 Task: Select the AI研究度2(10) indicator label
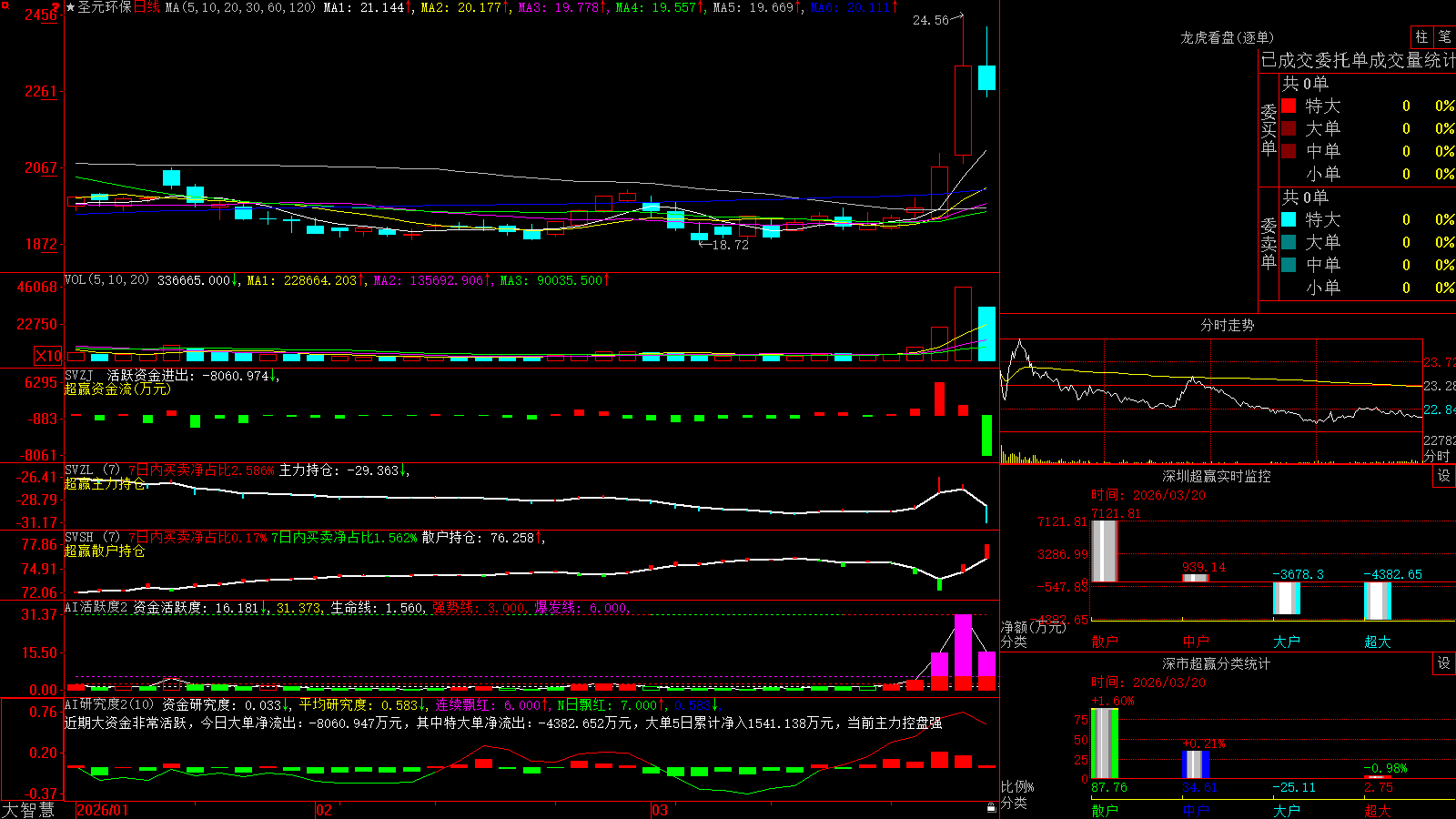click(109, 704)
